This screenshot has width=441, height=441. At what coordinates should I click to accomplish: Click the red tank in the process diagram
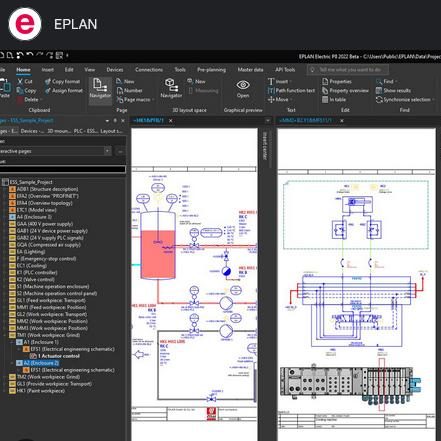tap(158, 246)
